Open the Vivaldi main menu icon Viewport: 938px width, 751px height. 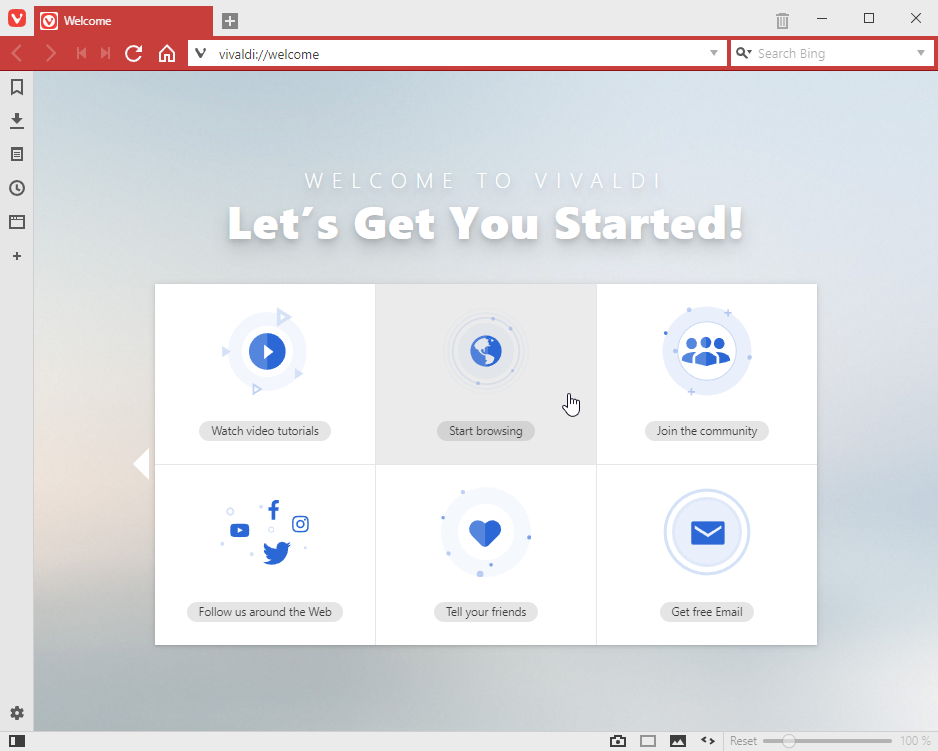click(x=17, y=18)
